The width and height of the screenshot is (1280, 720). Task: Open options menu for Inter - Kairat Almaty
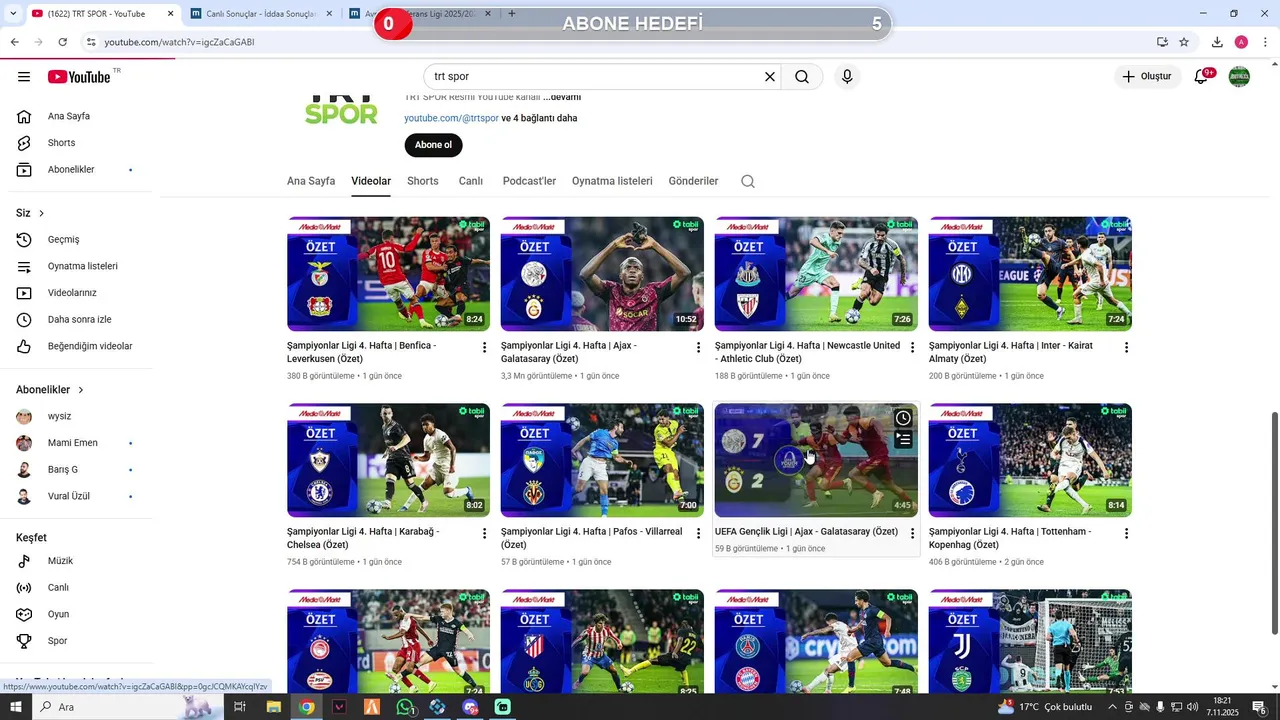[1126, 347]
